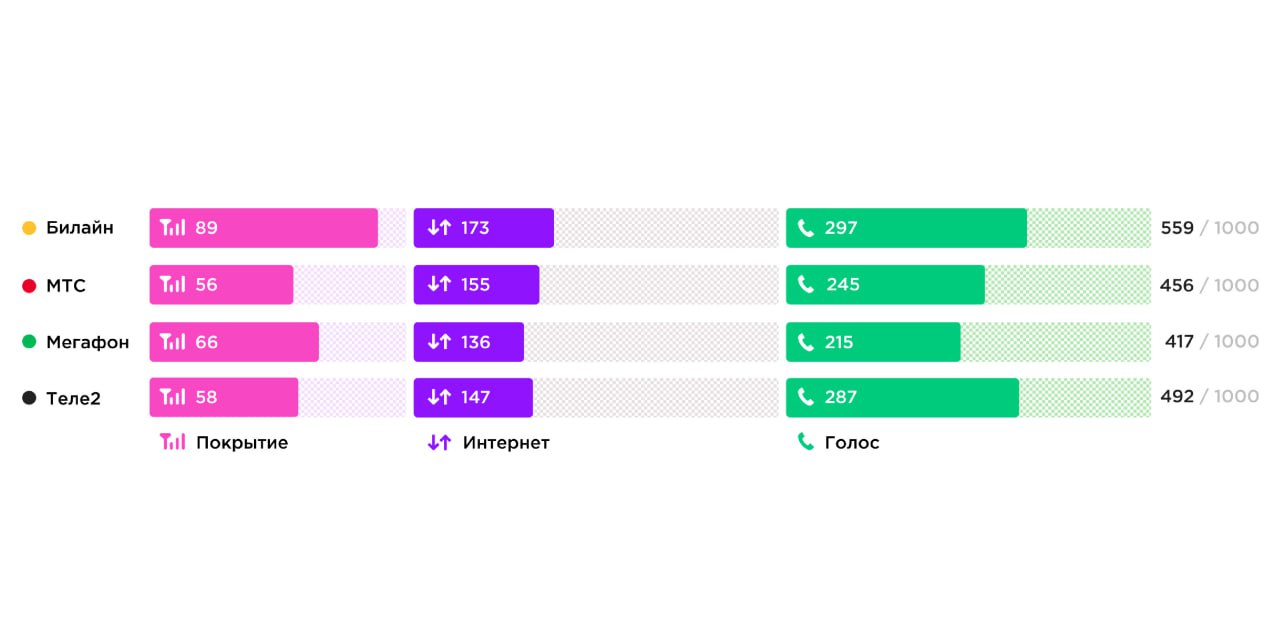Click Билайн total score 559 / 1000
The width and height of the screenshot is (1280, 640).
(1209, 228)
